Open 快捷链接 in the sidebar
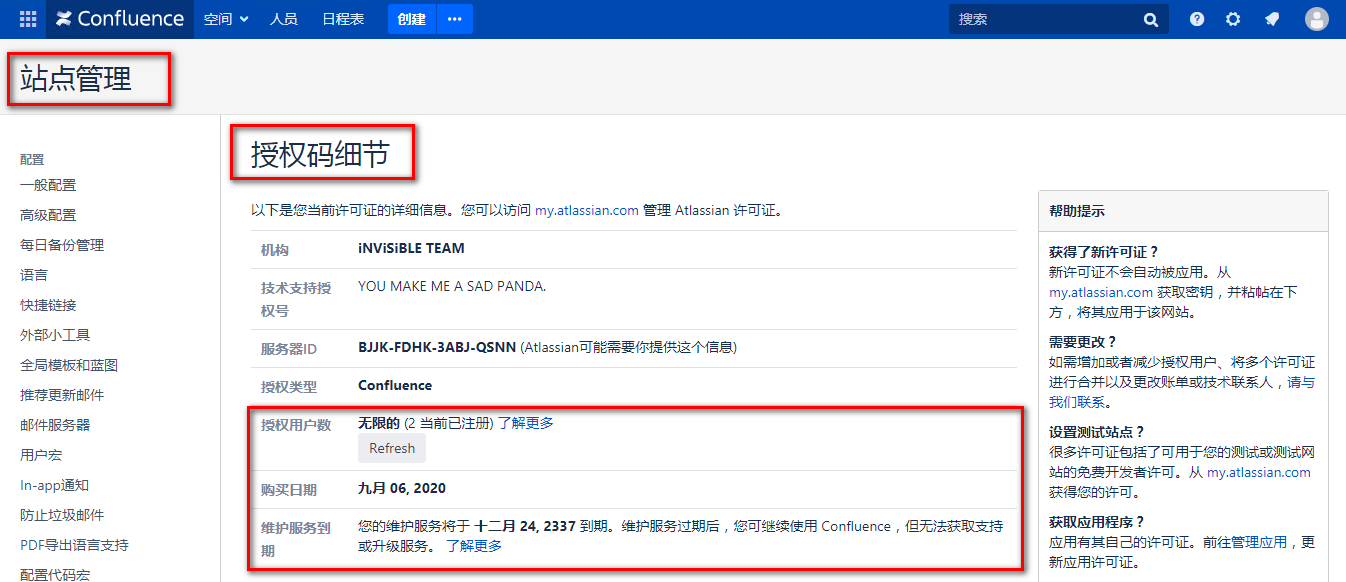1346x582 pixels. click(x=48, y=305)
